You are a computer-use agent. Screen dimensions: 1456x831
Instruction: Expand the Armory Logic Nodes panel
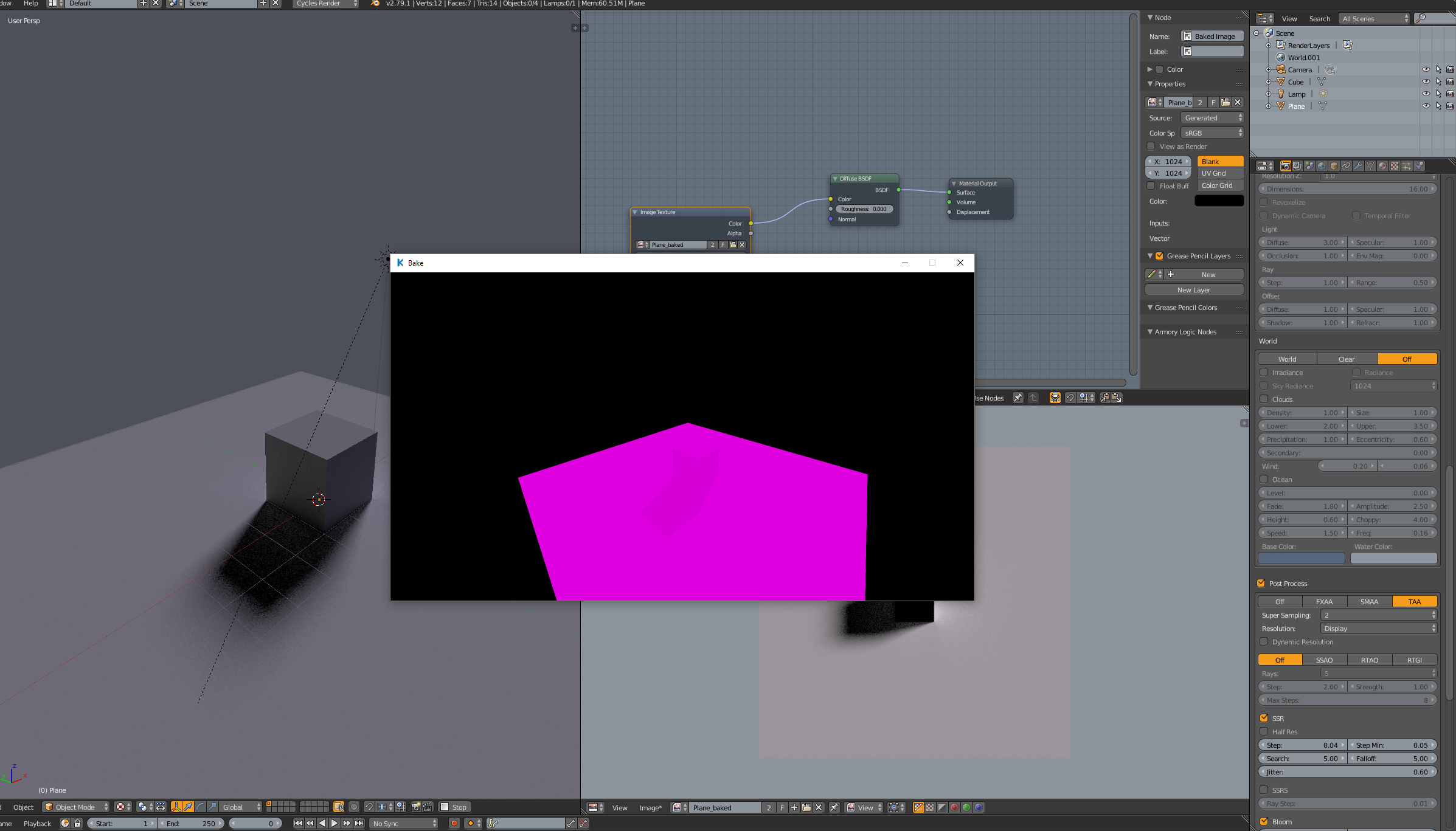pyautogui.click(x=1150, y=331)
